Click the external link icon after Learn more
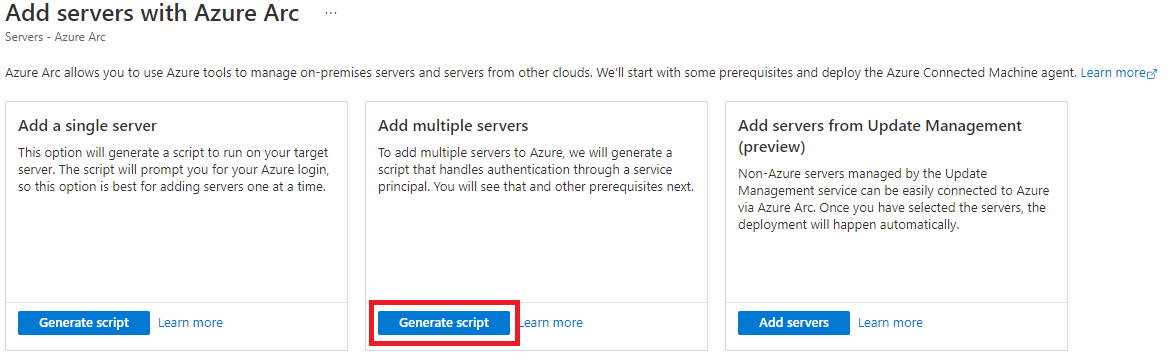The image size is (1170, 363). 1152,73
